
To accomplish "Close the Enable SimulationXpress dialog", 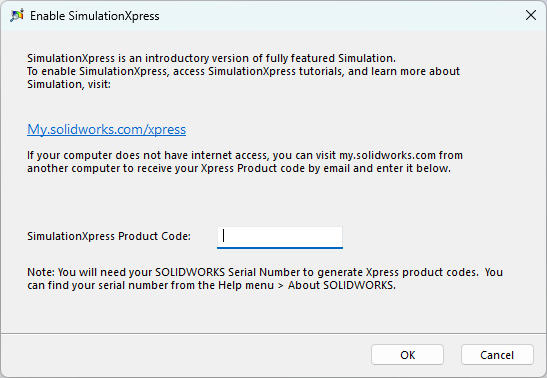I will click(531, 15).
